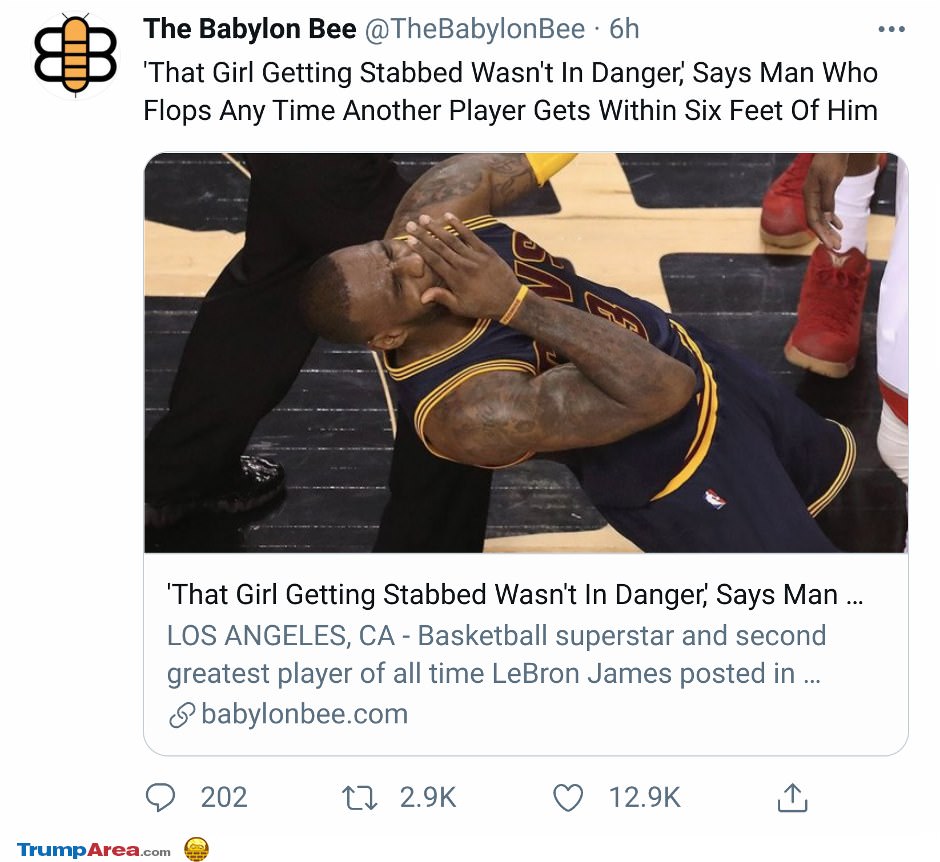
Task: Open the three-dot more options menu
Action: tap(891, 29)
